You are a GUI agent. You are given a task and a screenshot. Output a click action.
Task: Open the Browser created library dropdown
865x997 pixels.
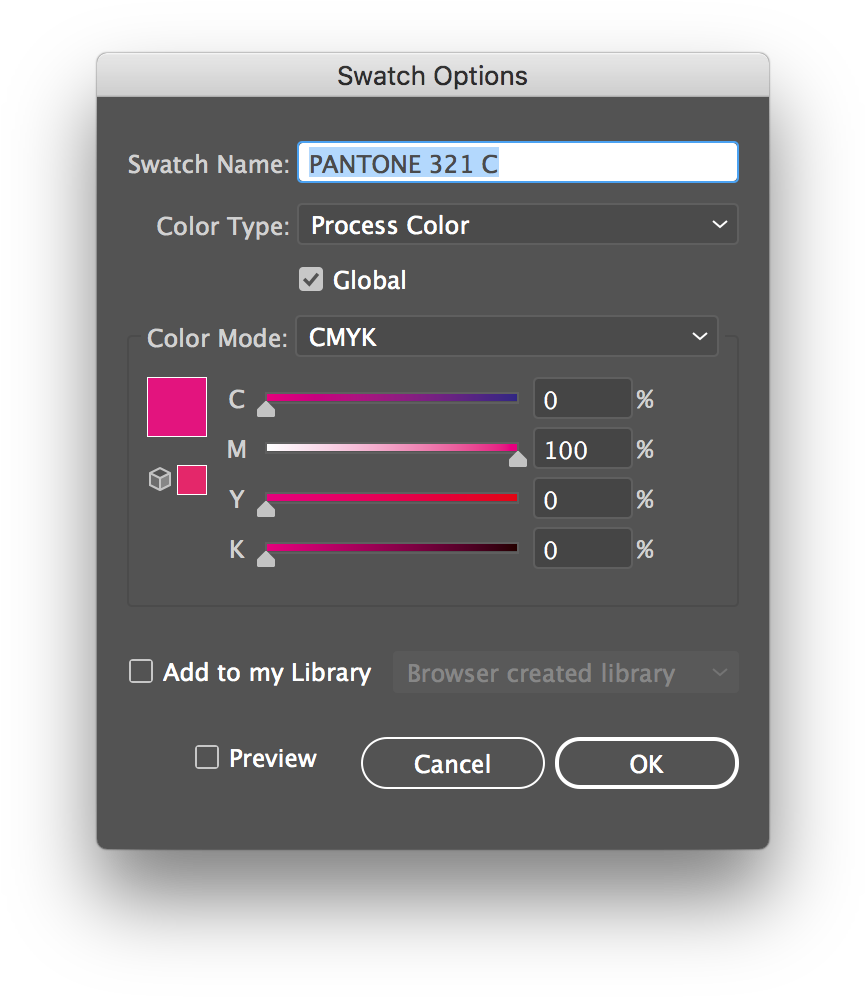pos(566,673)
